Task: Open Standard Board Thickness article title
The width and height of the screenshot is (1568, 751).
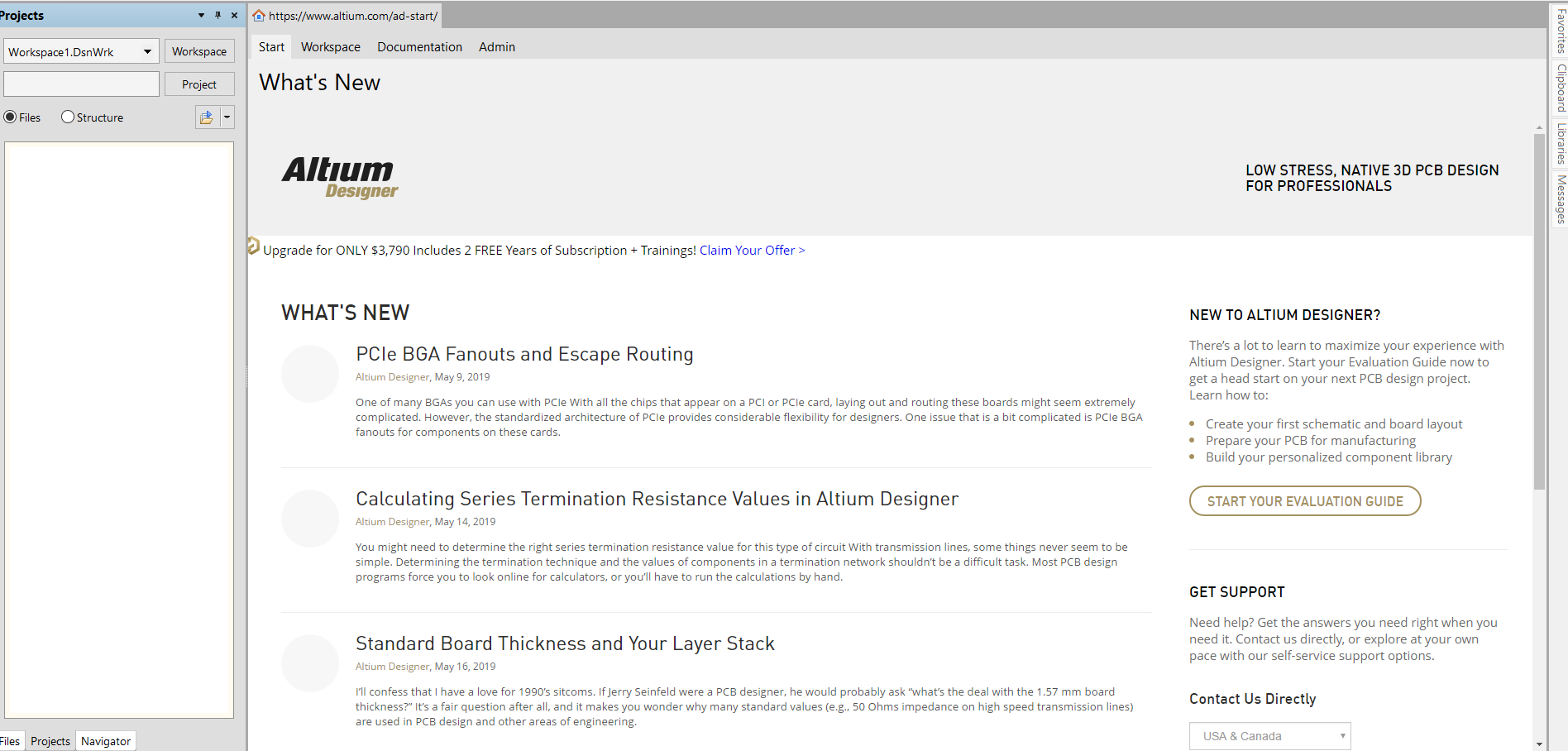Action: click(x=565, y=643)
